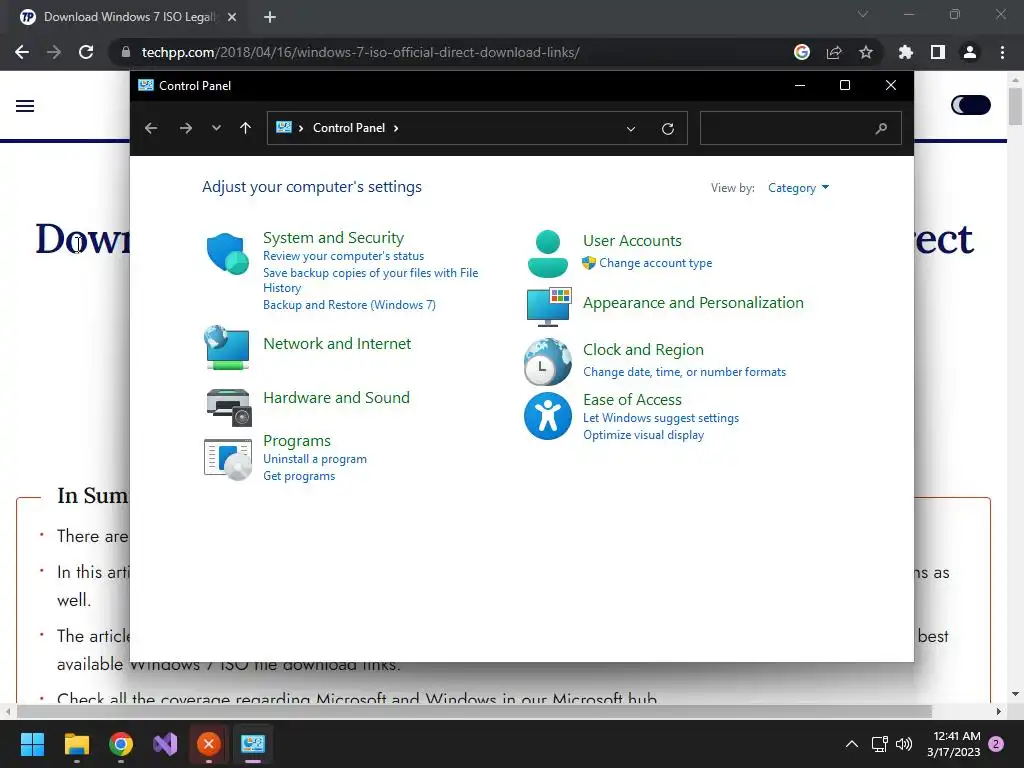1024x768 pixels.
Task: Open the Ease of Access icon
Action: click(547, 416)
